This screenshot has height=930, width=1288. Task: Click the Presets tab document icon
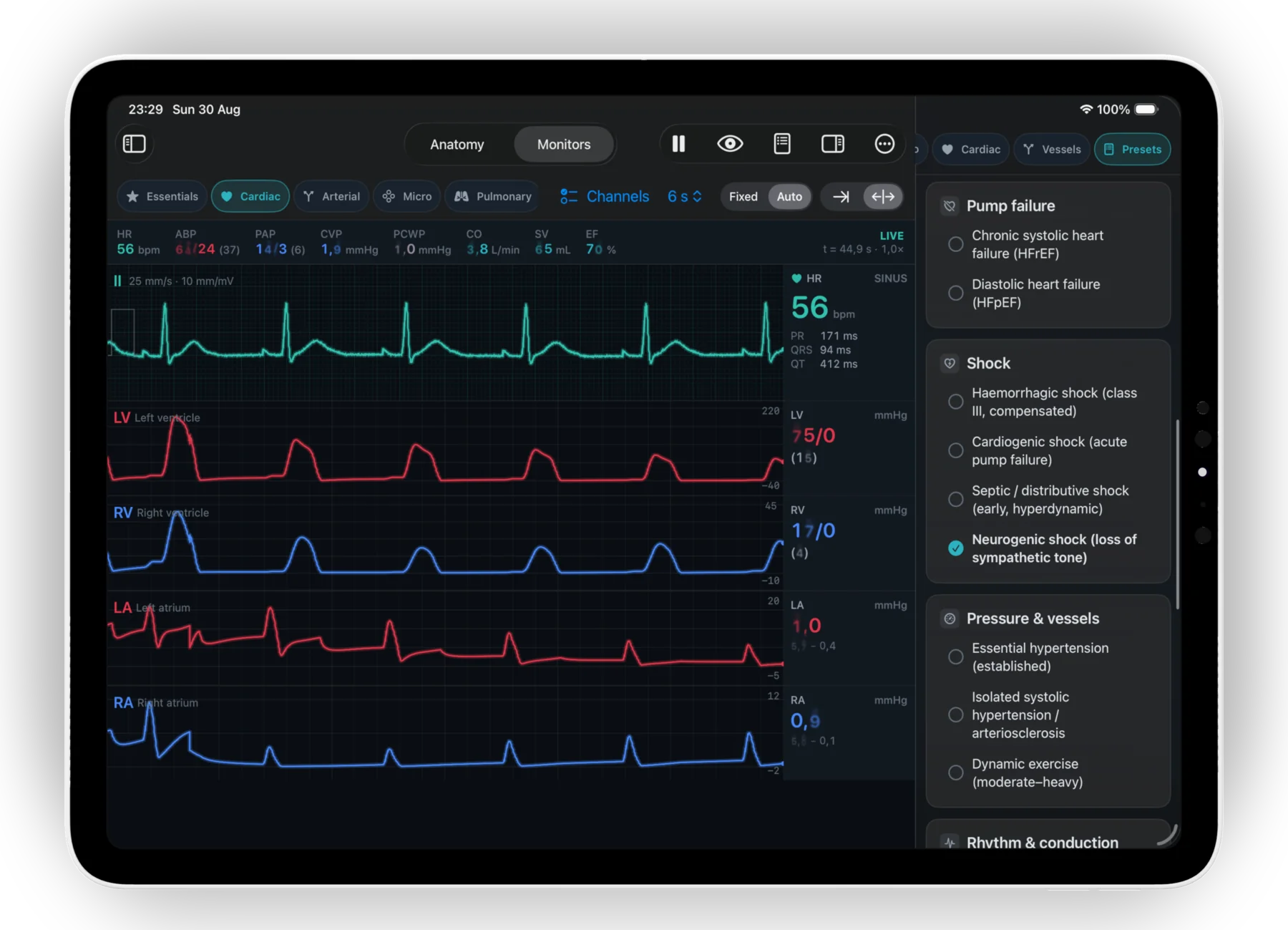click(1109, 150)
